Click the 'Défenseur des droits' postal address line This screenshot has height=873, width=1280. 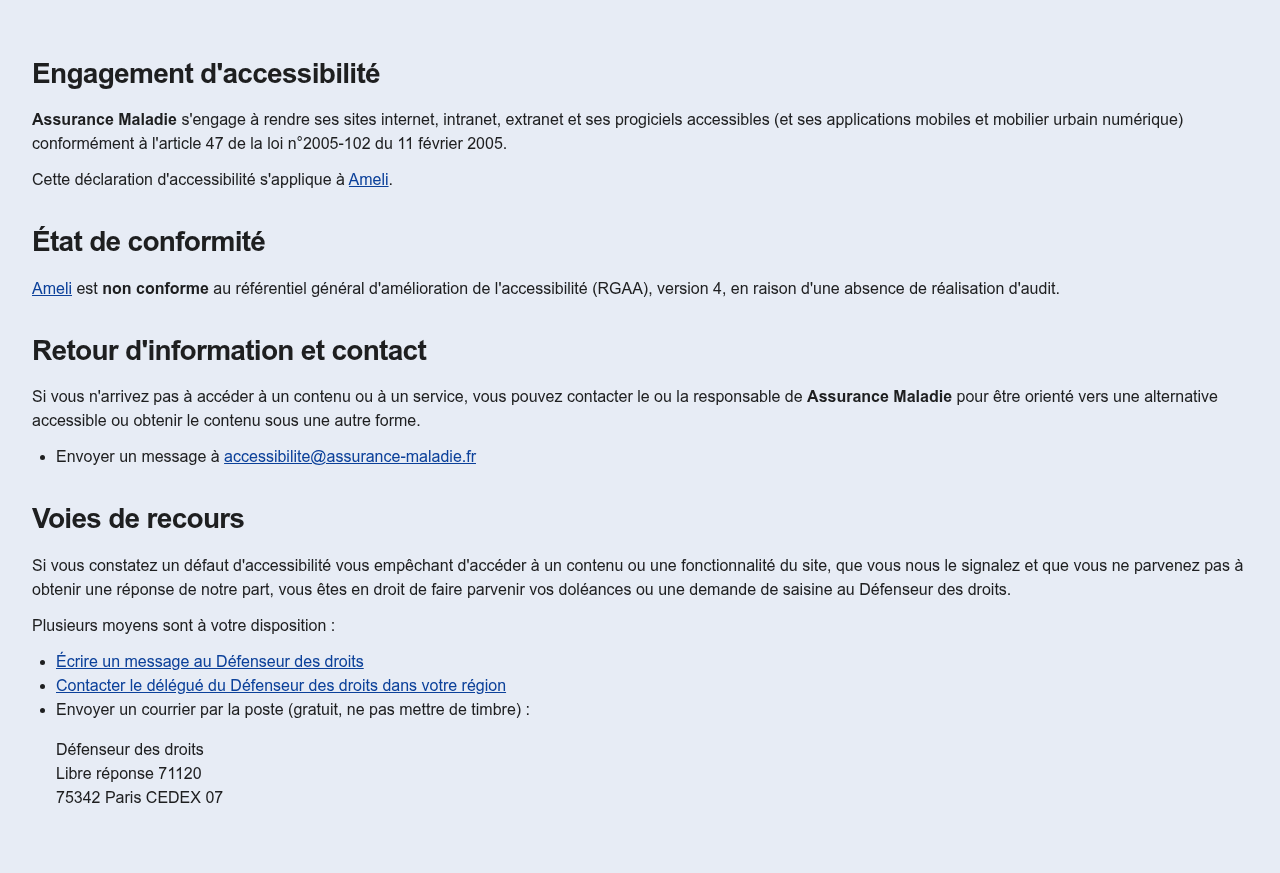pyautogui.click(x=130, y=750)
